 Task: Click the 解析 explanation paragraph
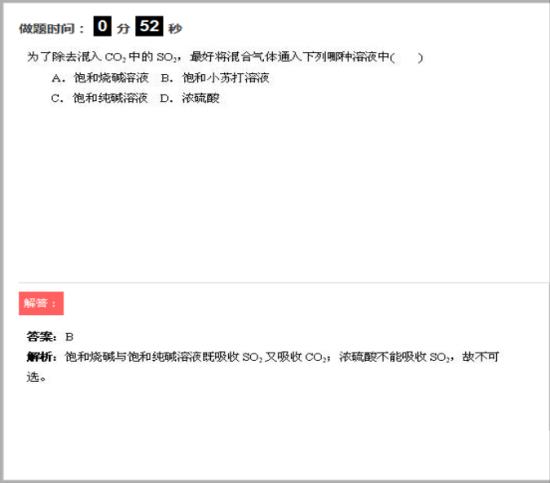pyautogui.click(x=263, y=367)
